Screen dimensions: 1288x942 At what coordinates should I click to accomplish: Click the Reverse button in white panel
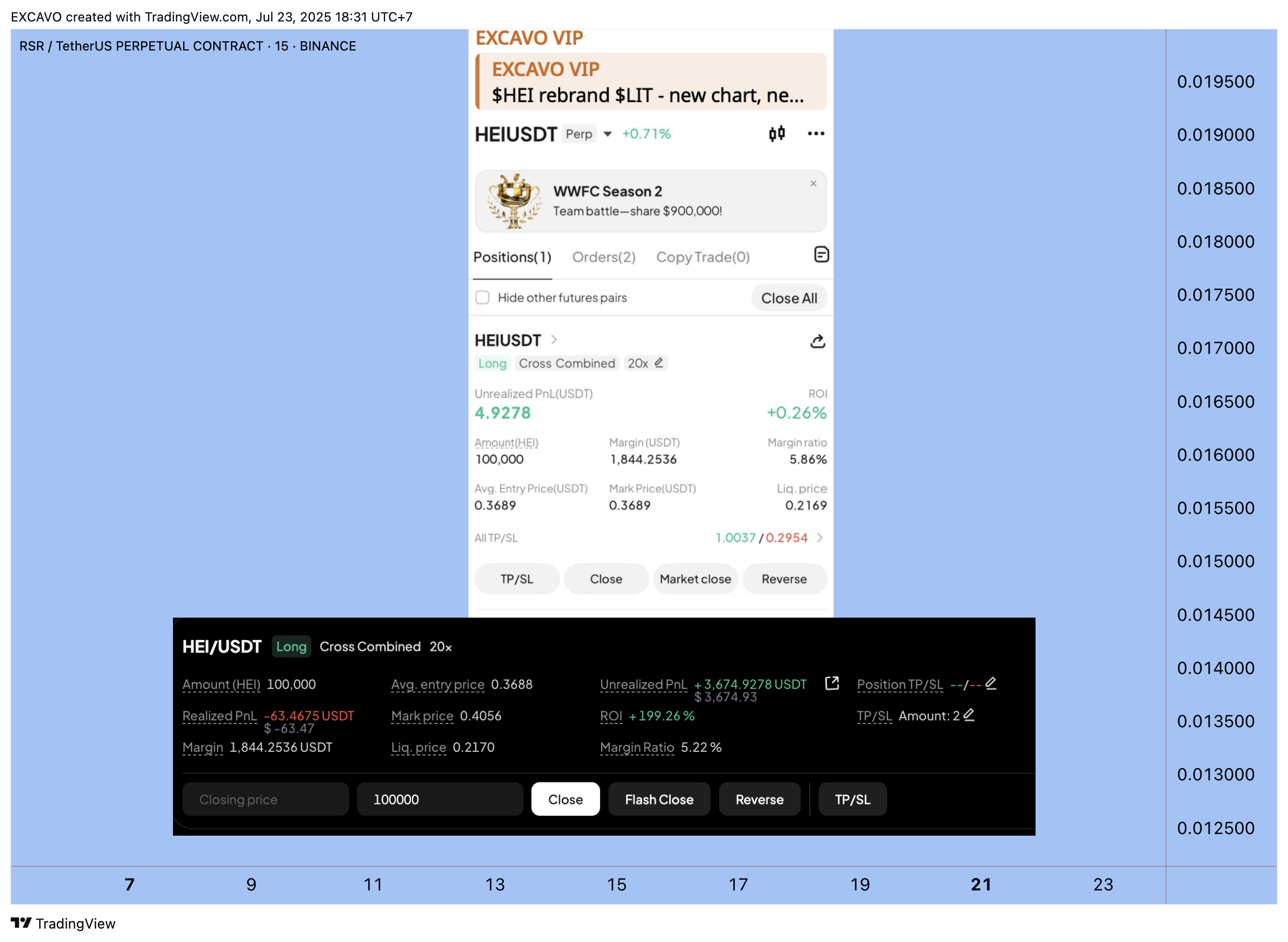(x=785, y=579)
